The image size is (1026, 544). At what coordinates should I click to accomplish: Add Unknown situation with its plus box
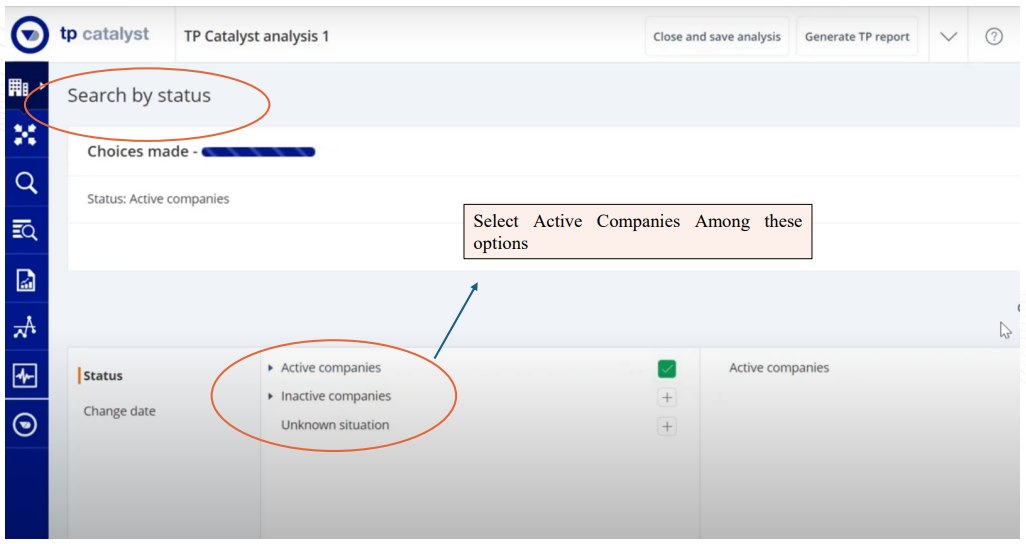[x=667, y=427]
